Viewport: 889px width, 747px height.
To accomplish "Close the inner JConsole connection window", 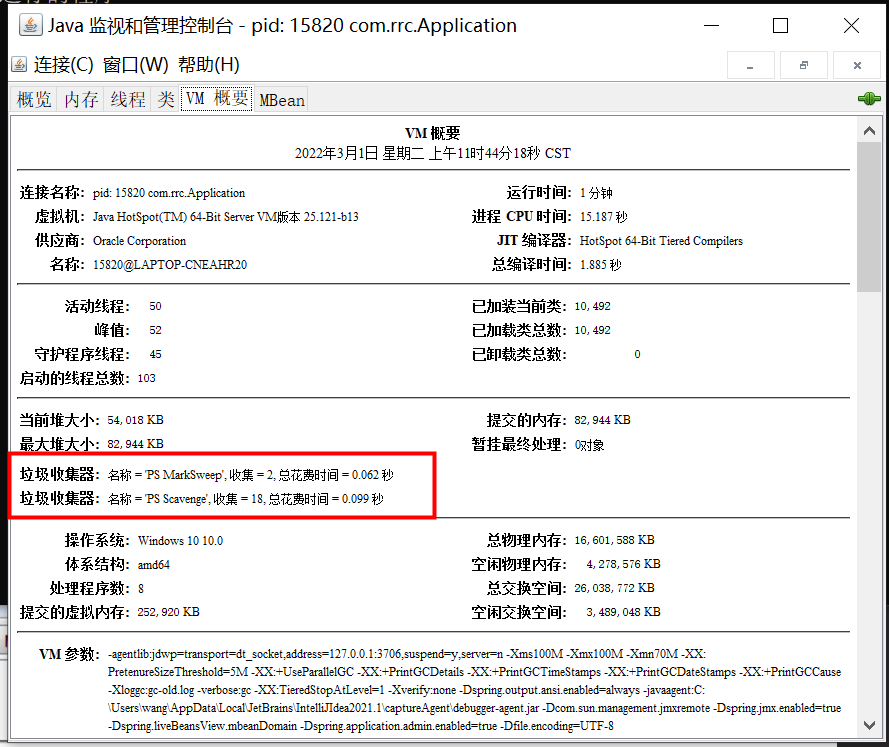I will click(x=857, y=65).
